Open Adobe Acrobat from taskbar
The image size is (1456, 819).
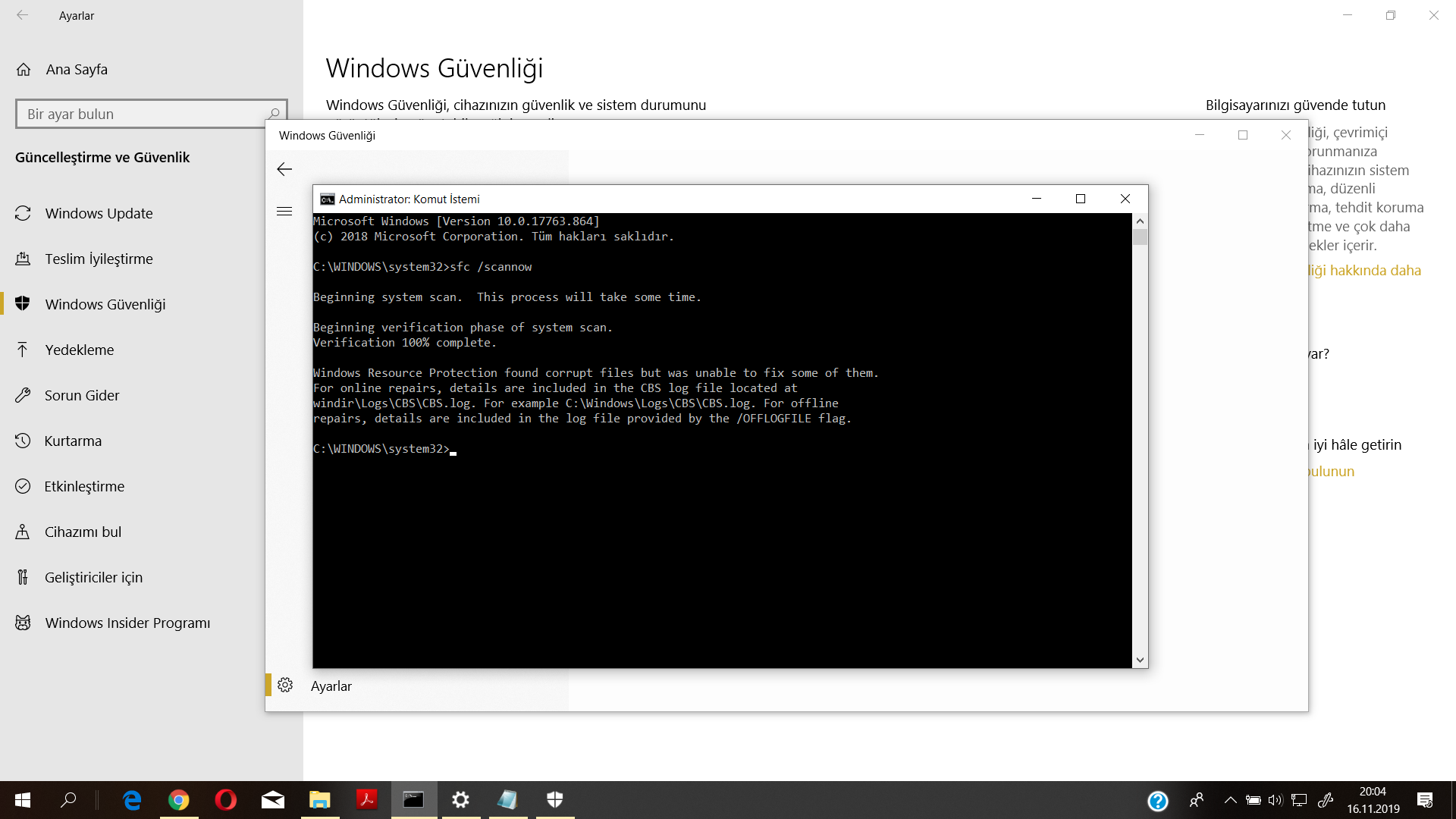pos(367,800)
